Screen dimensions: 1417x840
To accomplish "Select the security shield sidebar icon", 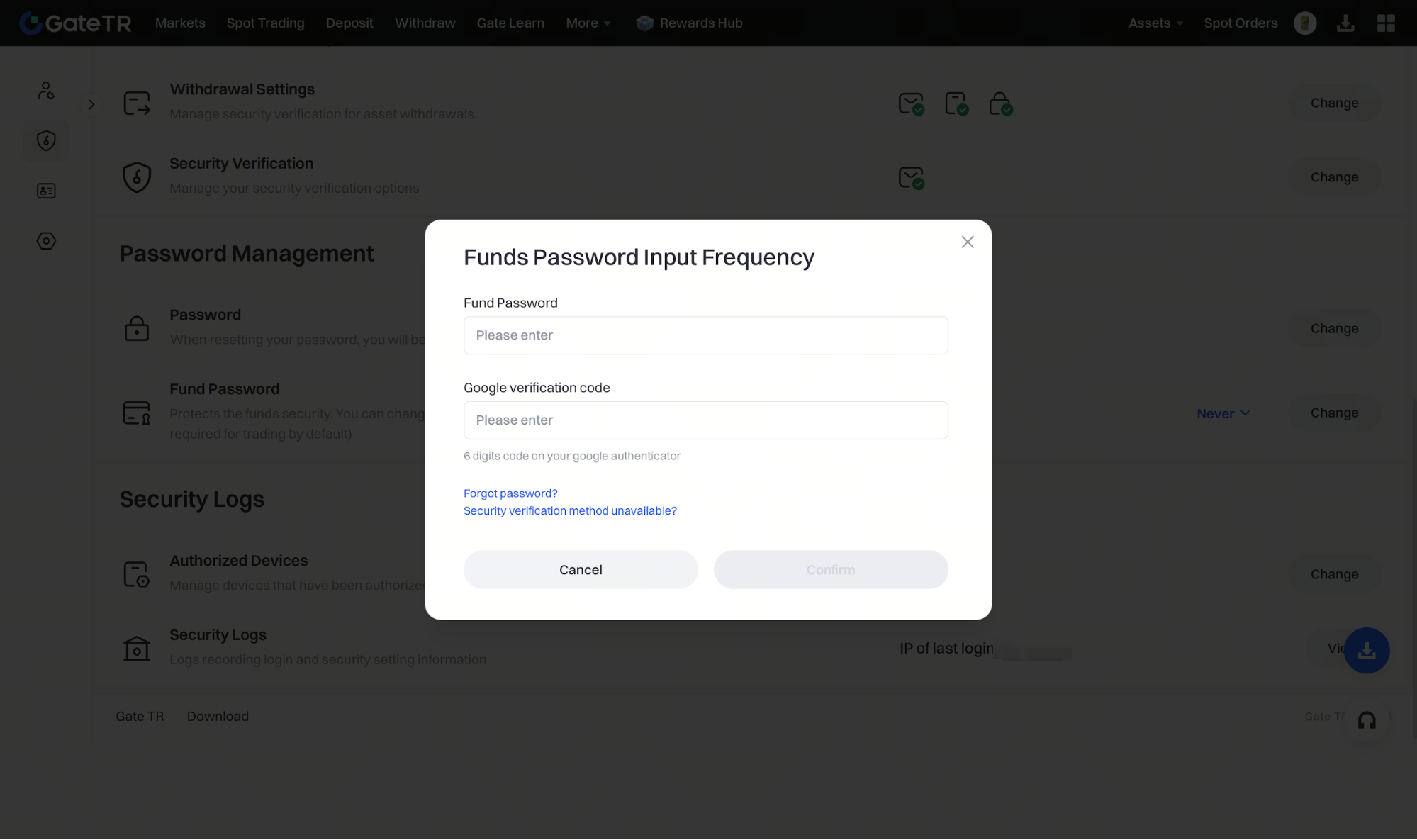I will click(x=46, y=140).
